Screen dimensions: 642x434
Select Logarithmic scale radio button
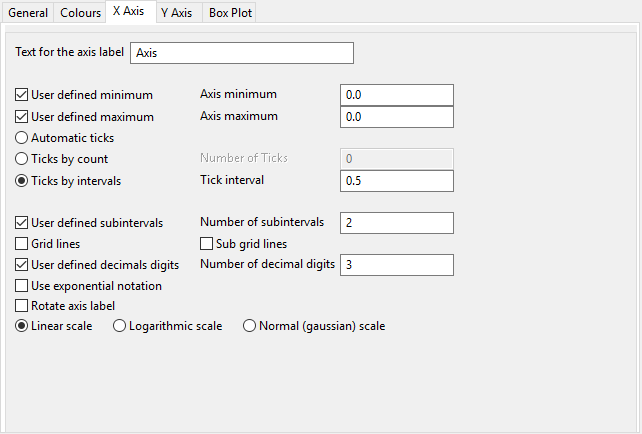(x=121, y=326)
